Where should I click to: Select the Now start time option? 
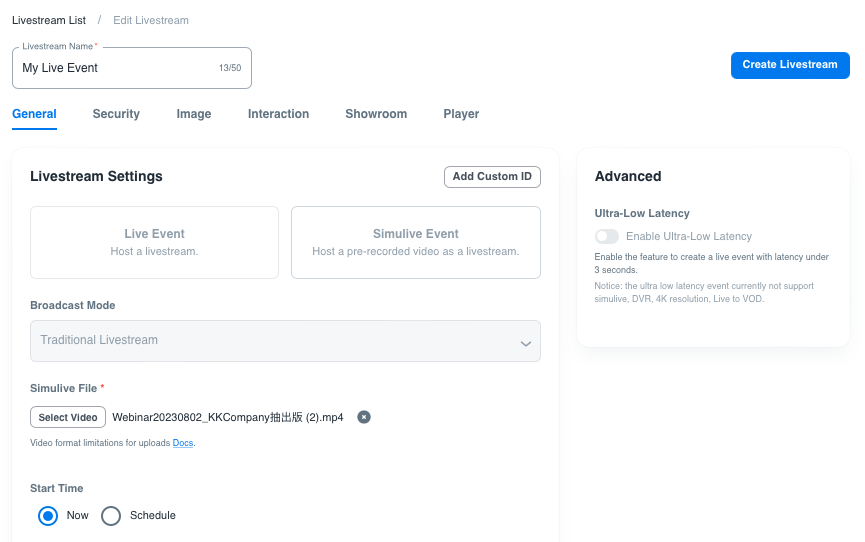pyautogui.click(x=47, y=516)
